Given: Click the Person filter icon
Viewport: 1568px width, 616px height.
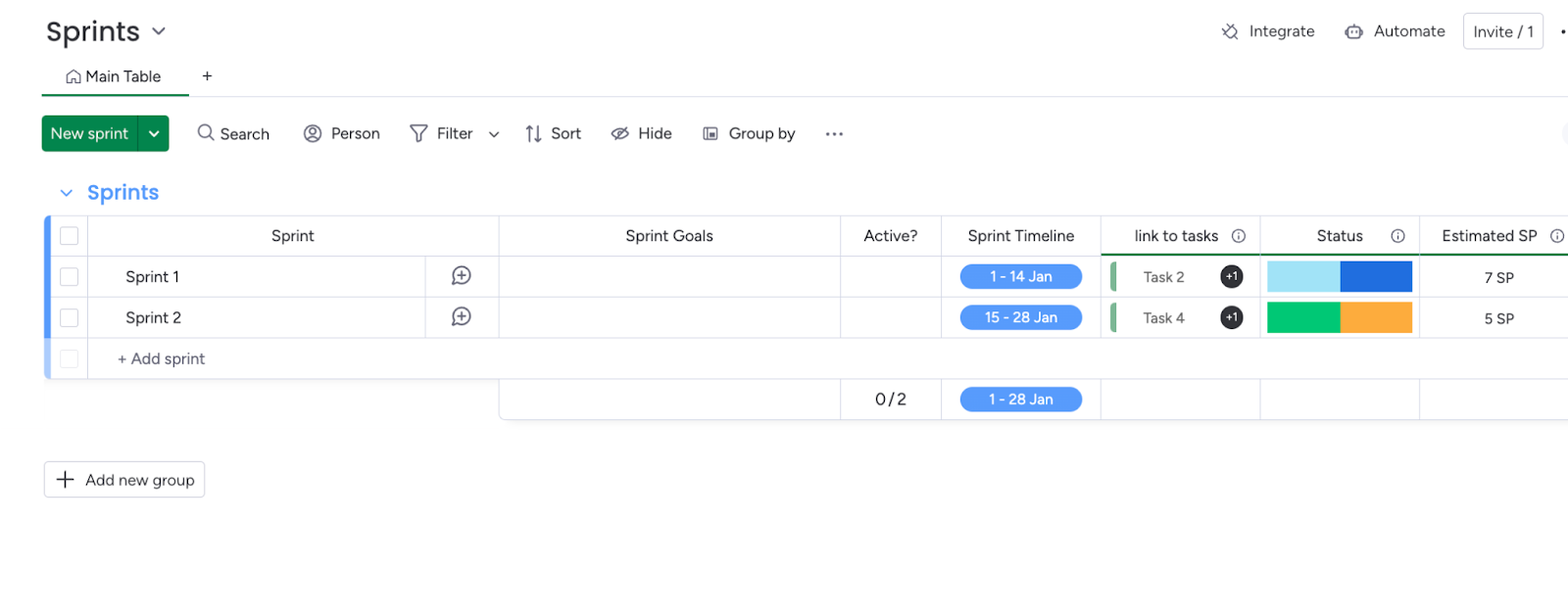Looking at the screenshot, I should click(313, 133).
